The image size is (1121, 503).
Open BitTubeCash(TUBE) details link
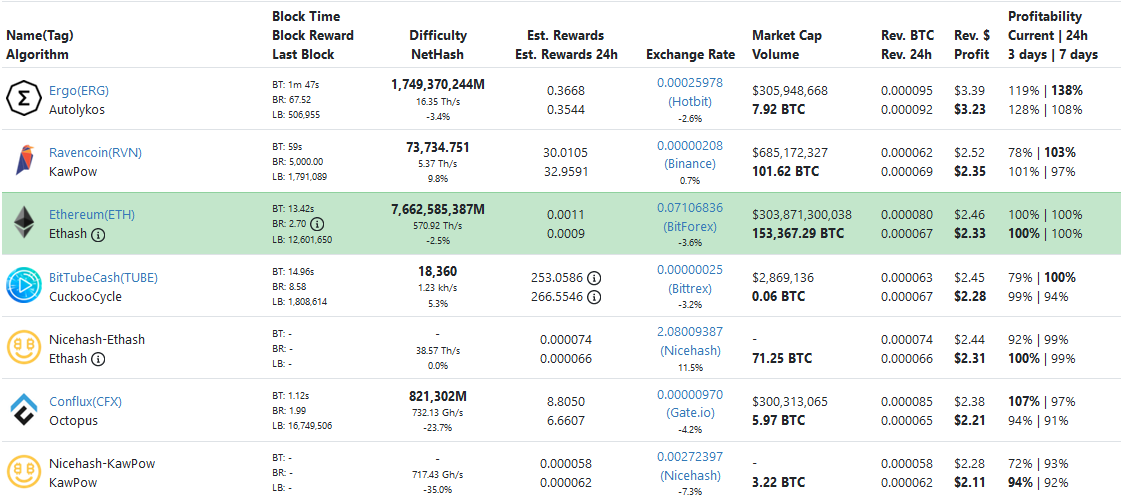103,277
